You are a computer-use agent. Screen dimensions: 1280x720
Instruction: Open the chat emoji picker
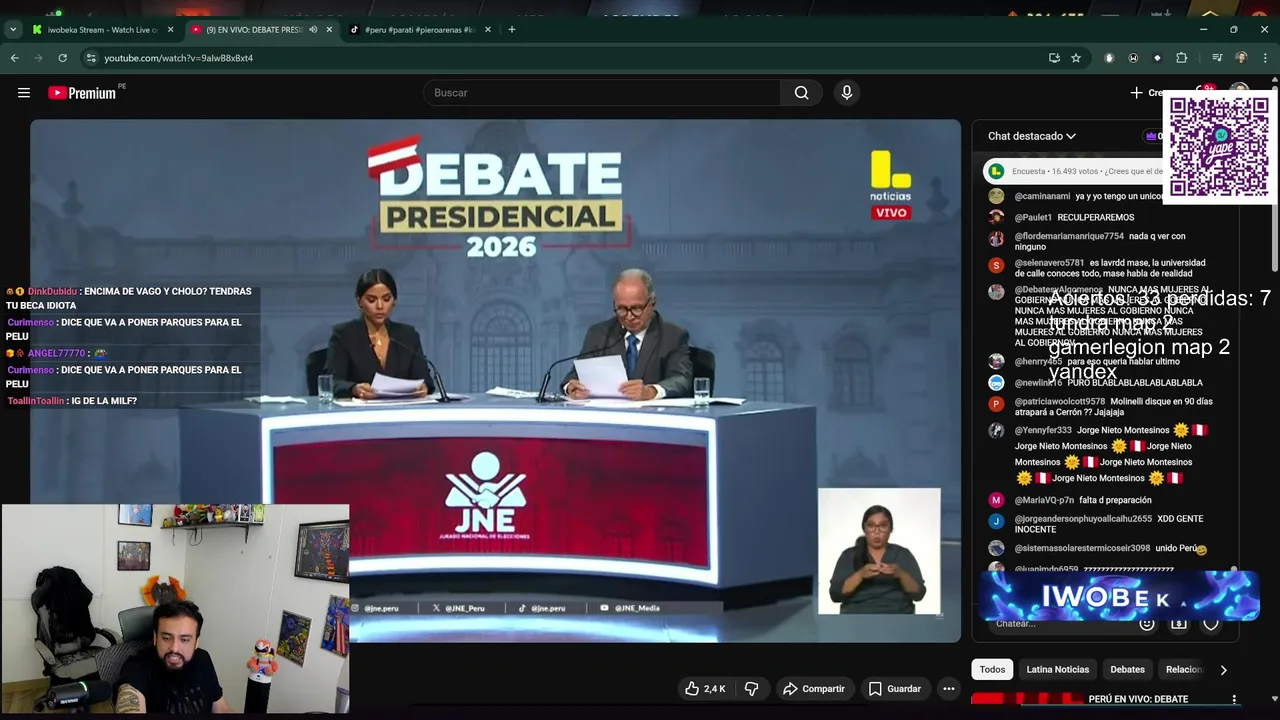(1147, 623)
